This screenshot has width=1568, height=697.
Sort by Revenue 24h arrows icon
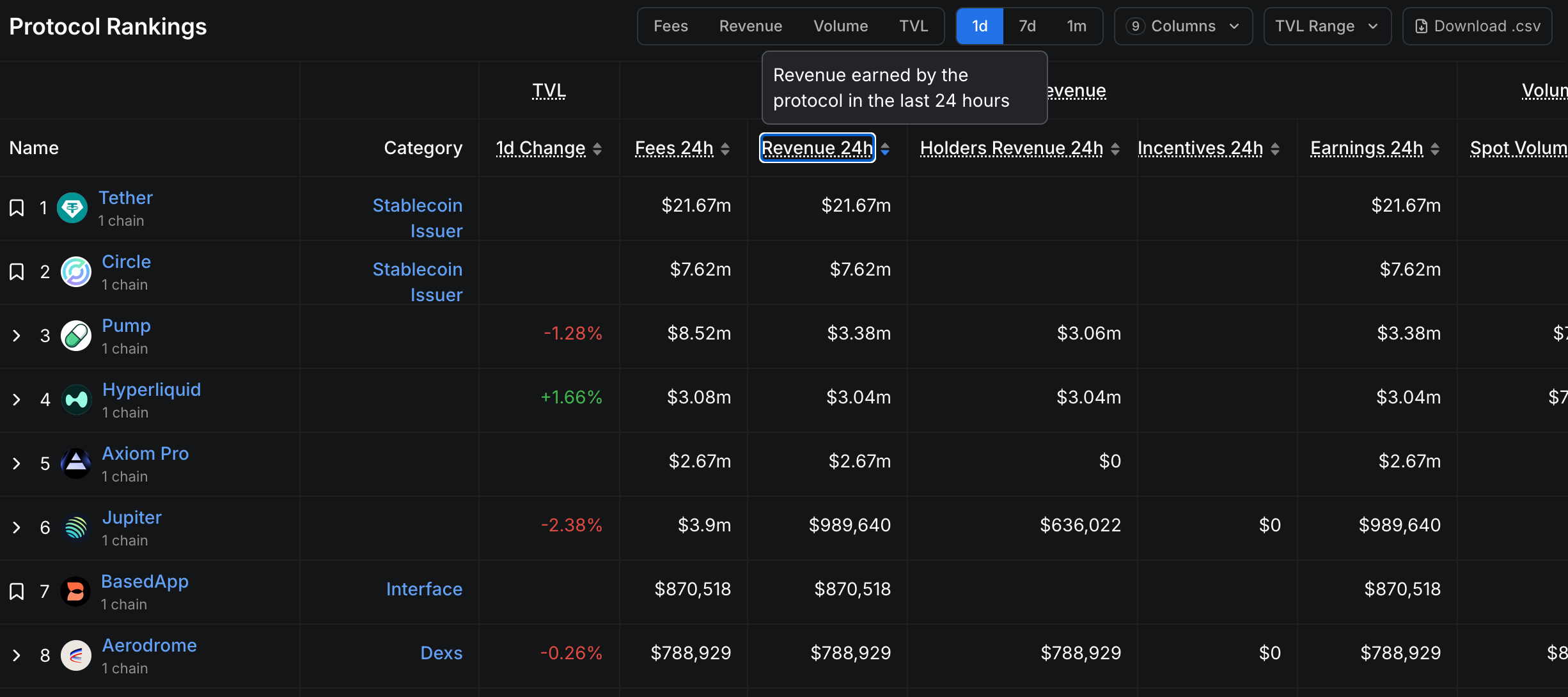click(885, 149)
